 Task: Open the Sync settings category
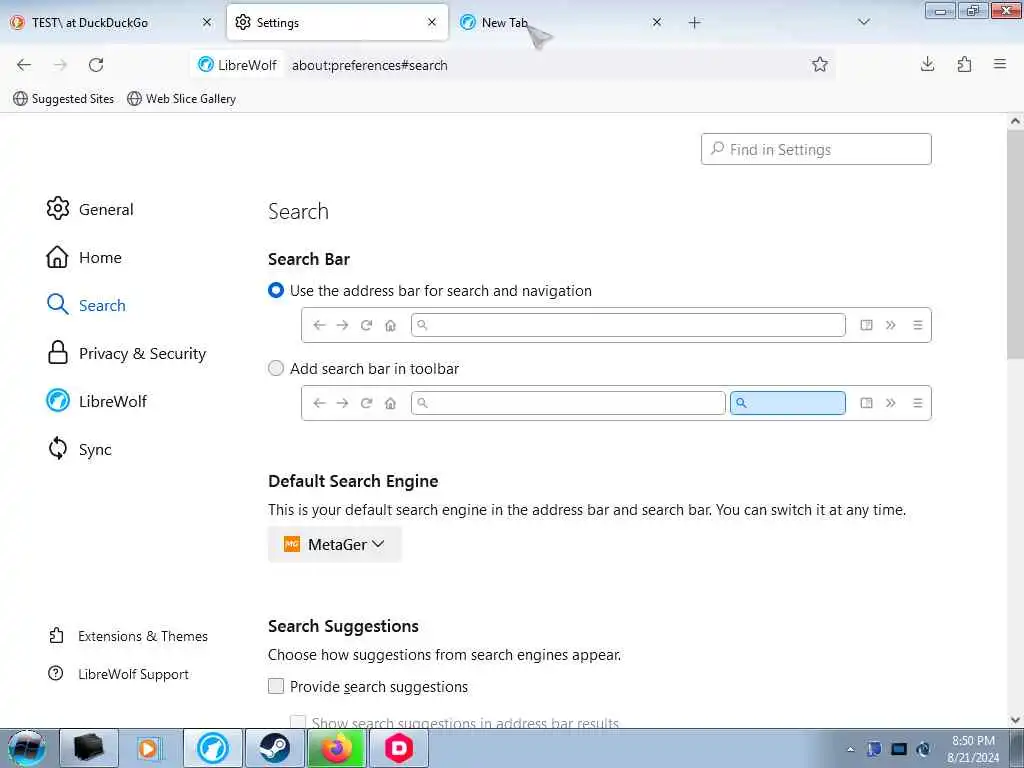coord(80,449)
